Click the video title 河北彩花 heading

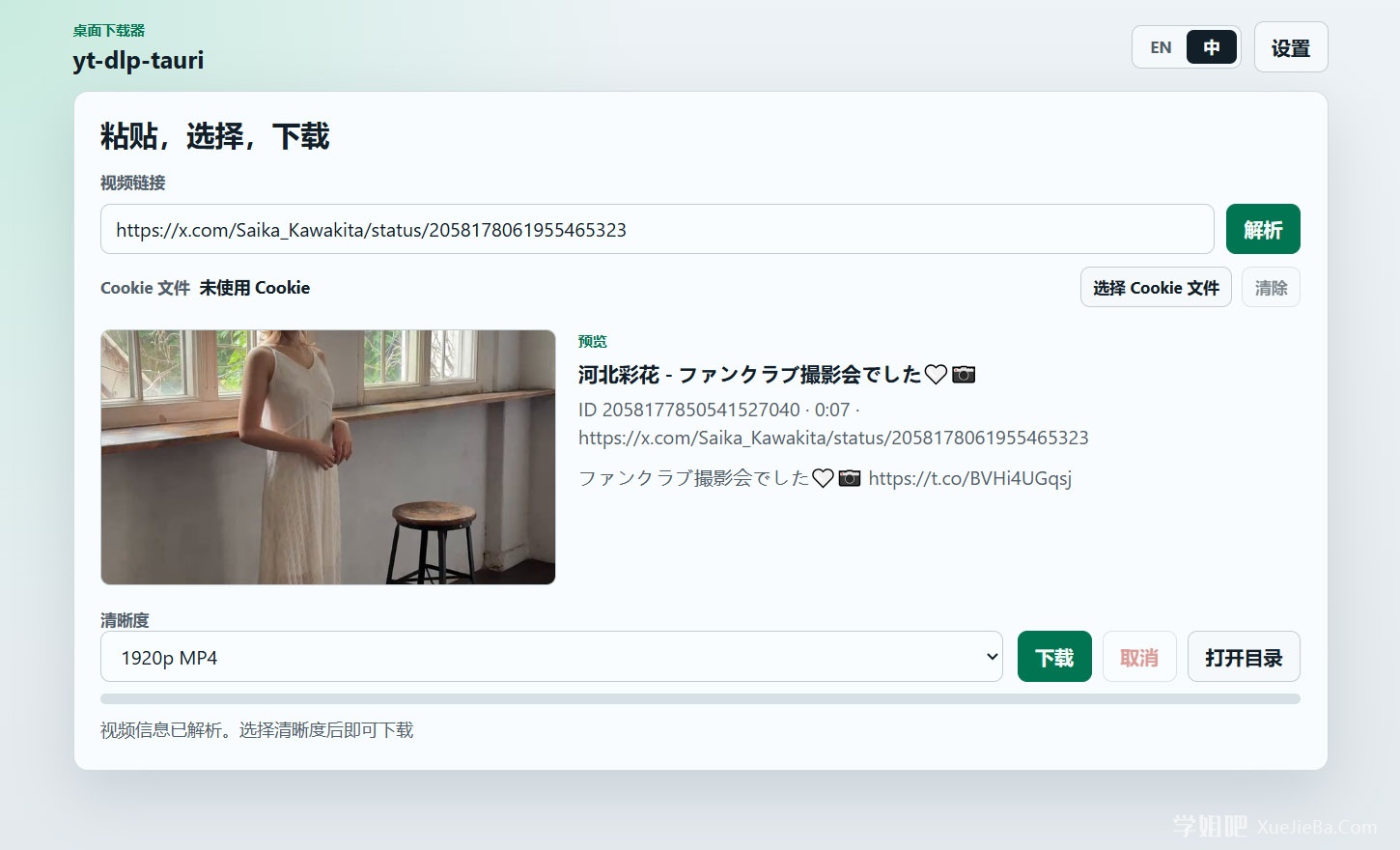(x=776, y=374)
